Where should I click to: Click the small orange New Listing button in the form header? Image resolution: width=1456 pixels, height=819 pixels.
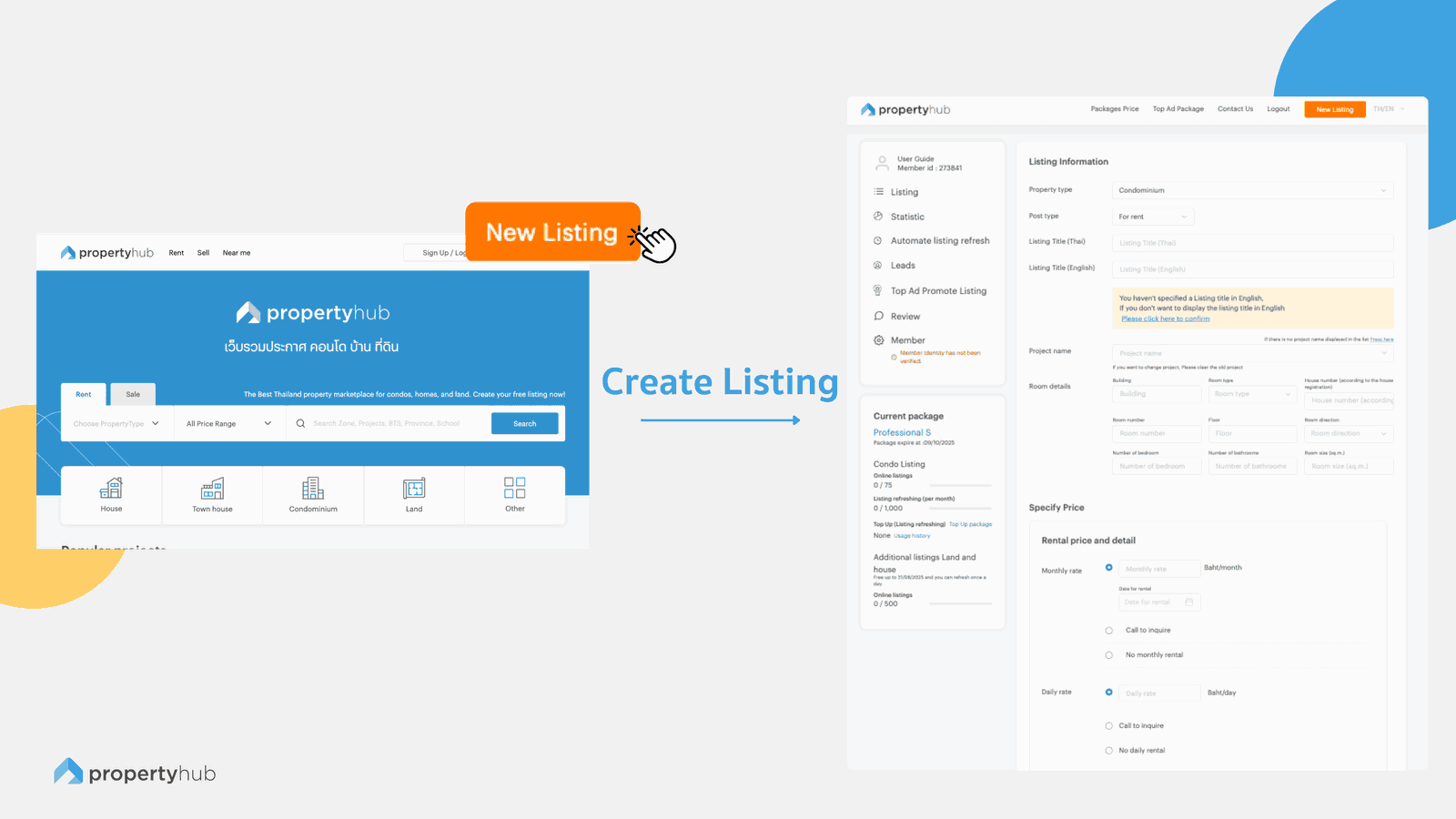tap(1335, 109)
